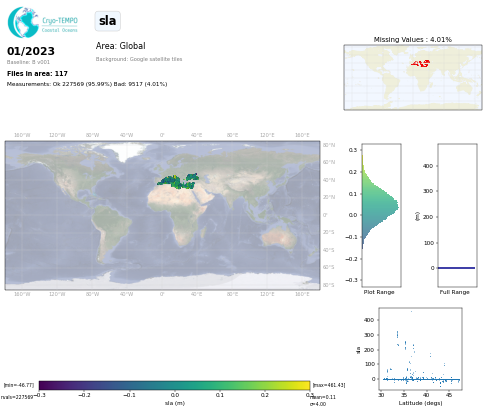
Task: Click the 01/2023 date heading
Action: click(x=31, y=51)
